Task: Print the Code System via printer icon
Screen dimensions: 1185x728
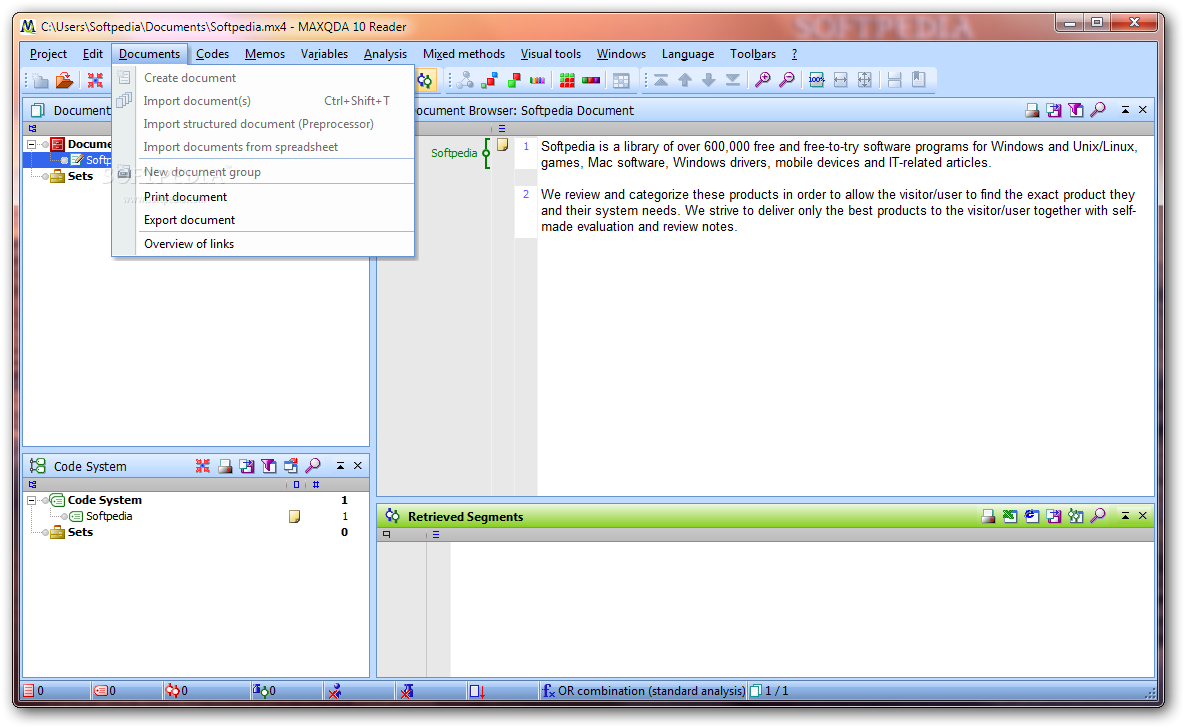Action: [225, 466]
